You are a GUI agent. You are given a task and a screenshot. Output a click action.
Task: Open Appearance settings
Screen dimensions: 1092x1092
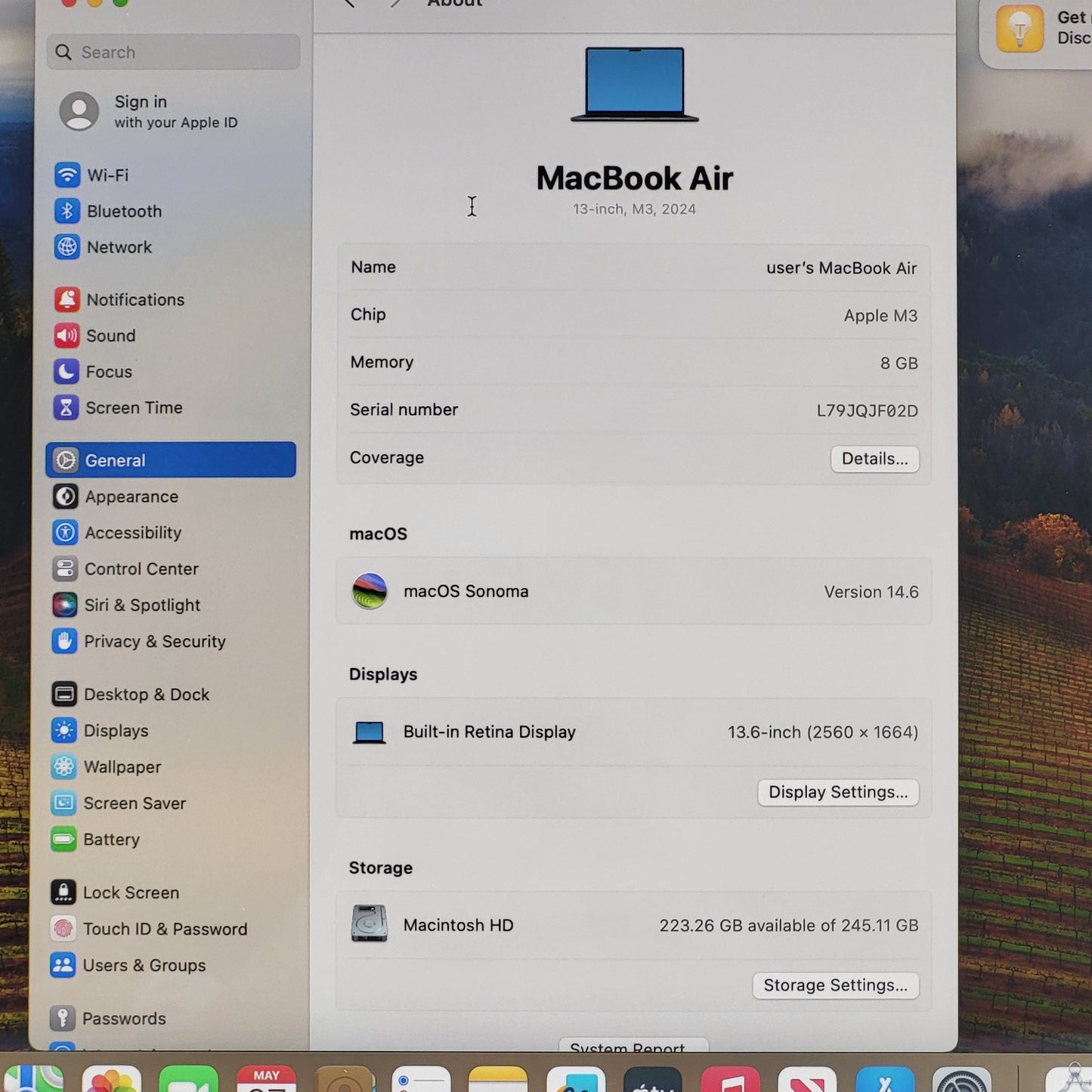tap(172, 497)
